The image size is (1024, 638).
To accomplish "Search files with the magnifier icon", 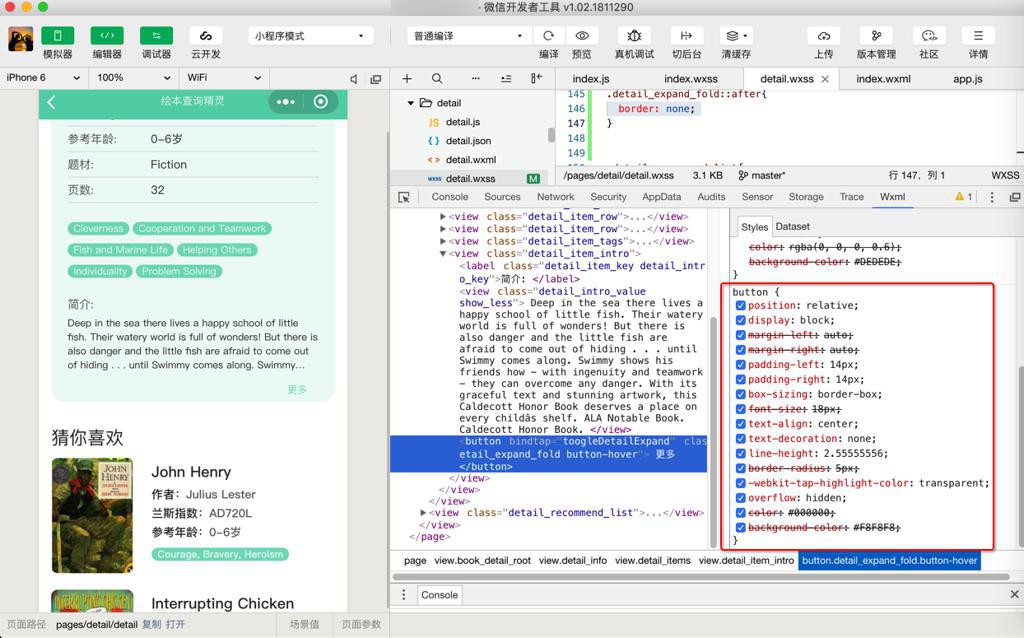I will [x=437, y=79].
